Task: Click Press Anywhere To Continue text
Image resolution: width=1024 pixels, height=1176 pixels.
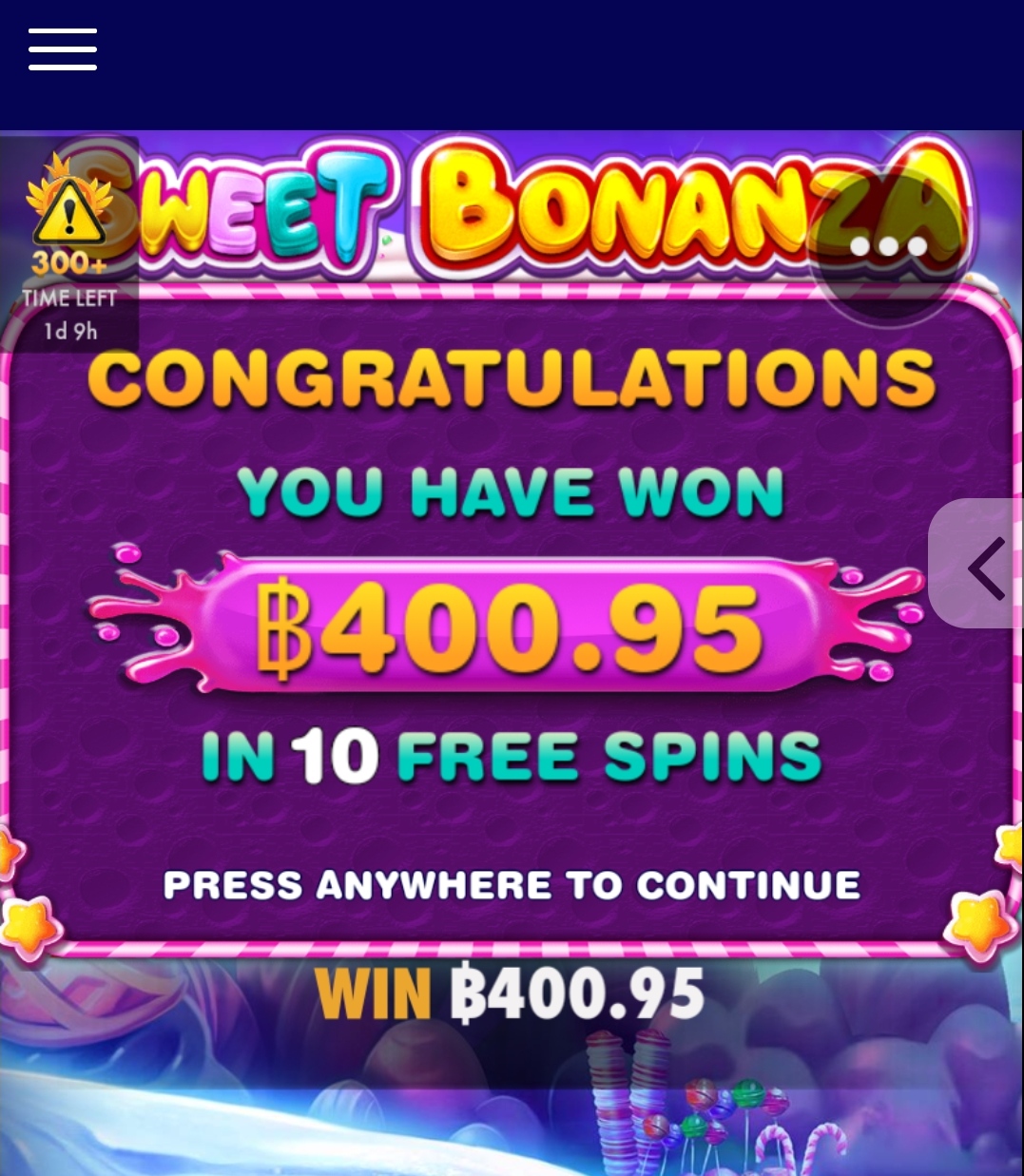Action: click(512, 886)
